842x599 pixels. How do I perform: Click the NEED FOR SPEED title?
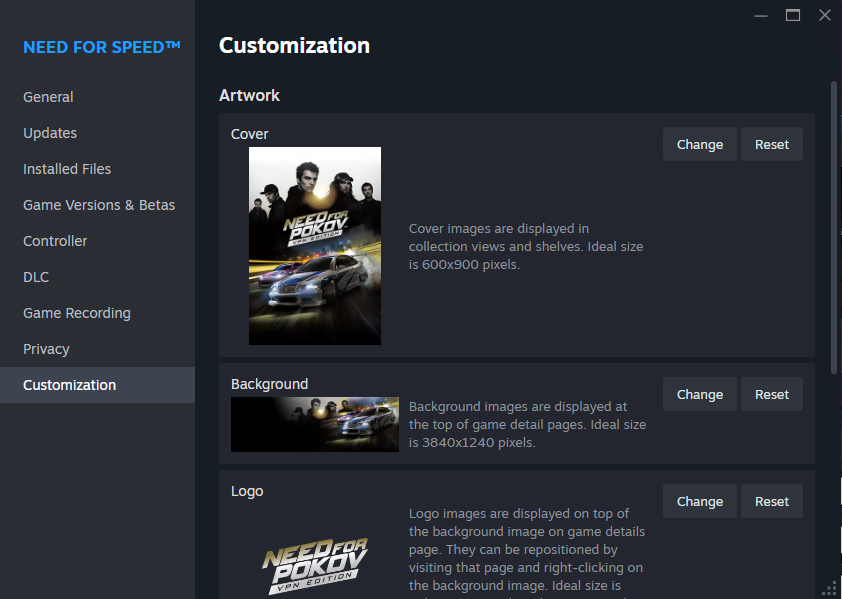pos(101,47)
